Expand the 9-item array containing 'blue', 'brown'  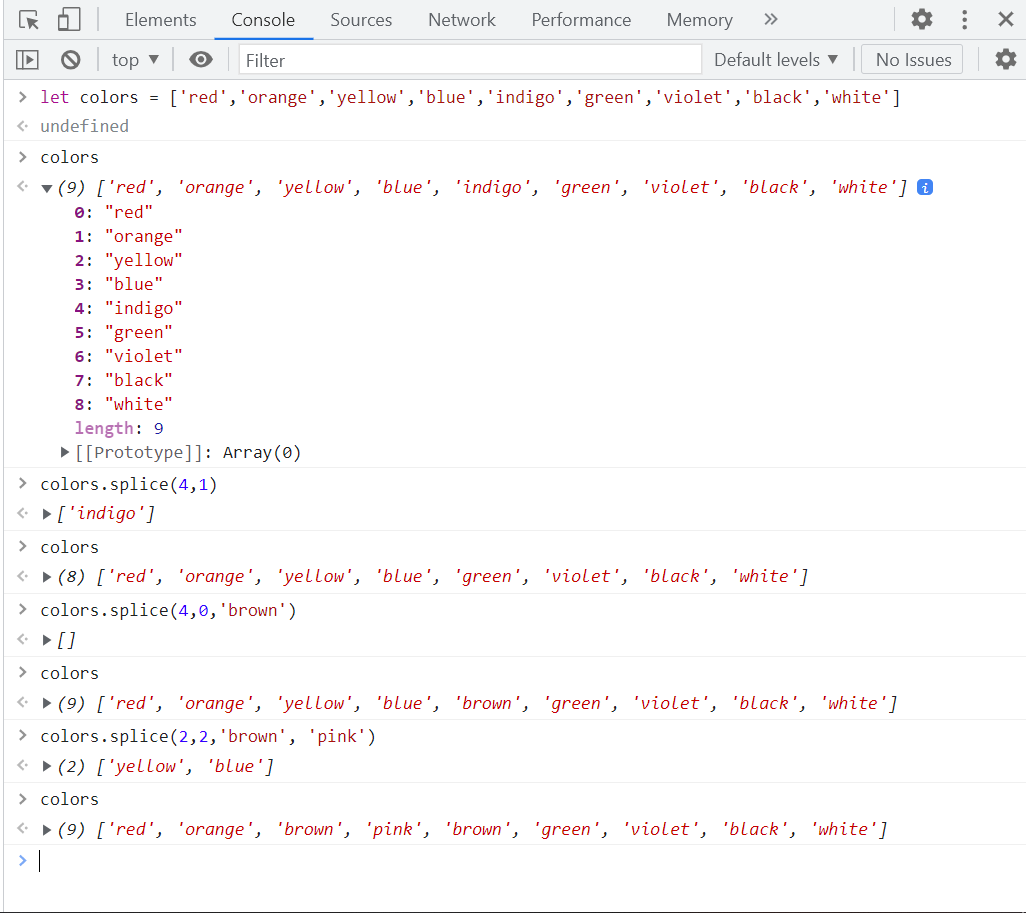[46, 704]
